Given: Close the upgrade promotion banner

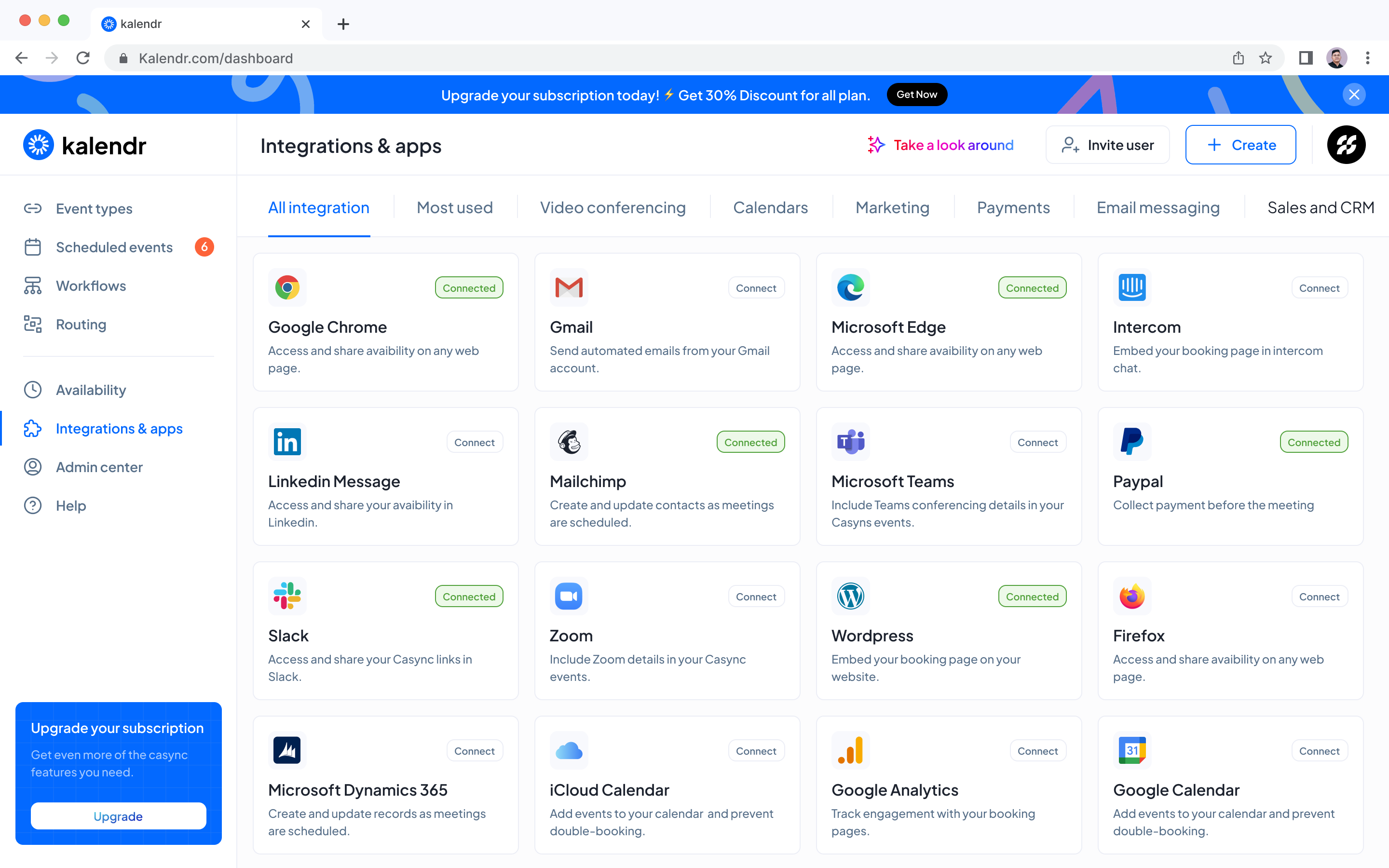Looking at the screenshot, I should click(x=1354, y=95).
